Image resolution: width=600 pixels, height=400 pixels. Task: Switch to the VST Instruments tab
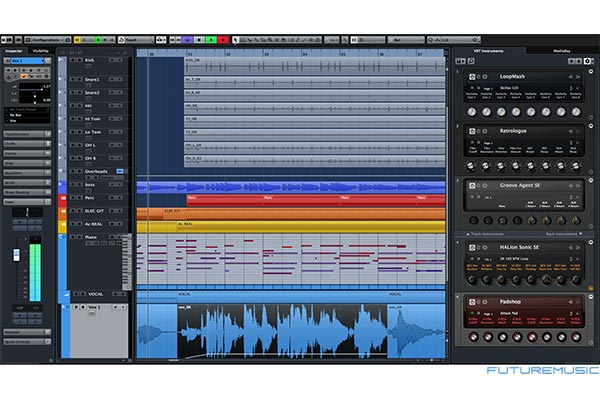point(488,51)
